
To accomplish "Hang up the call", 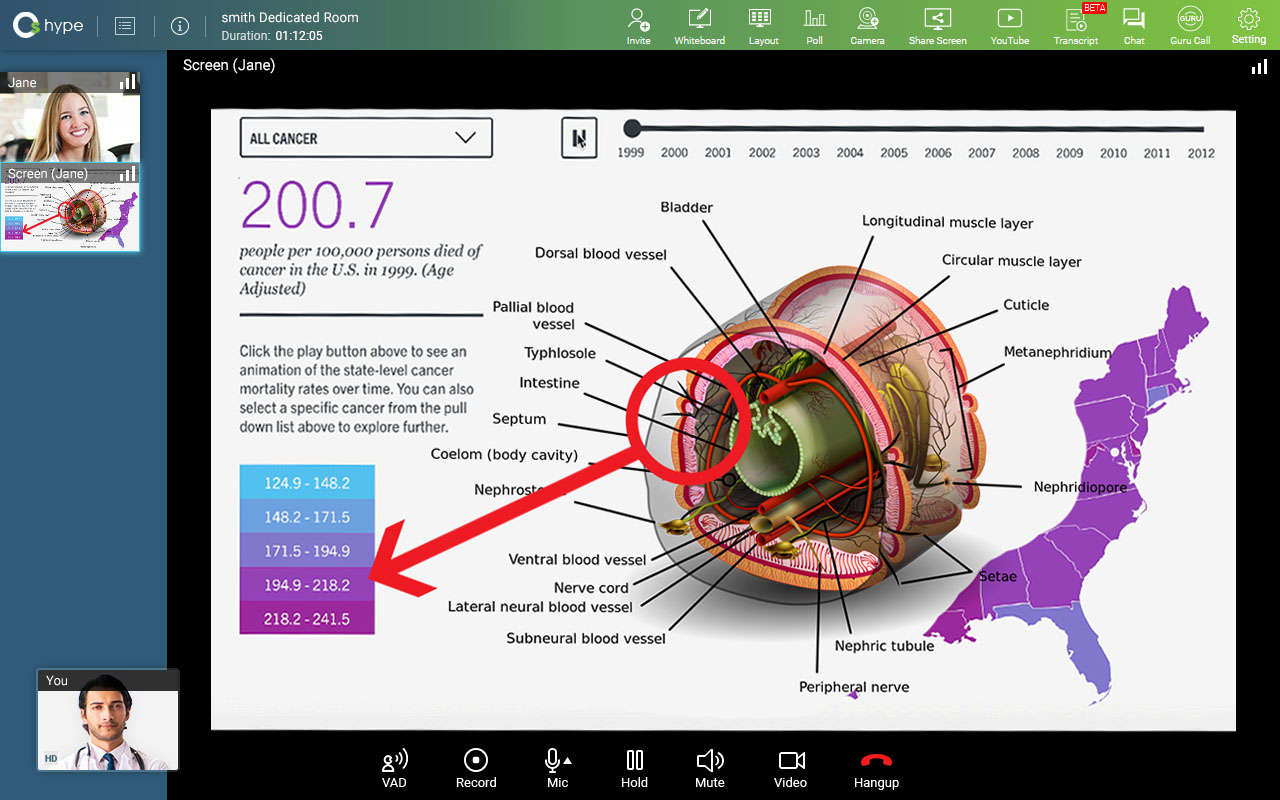I will (876, 768).
